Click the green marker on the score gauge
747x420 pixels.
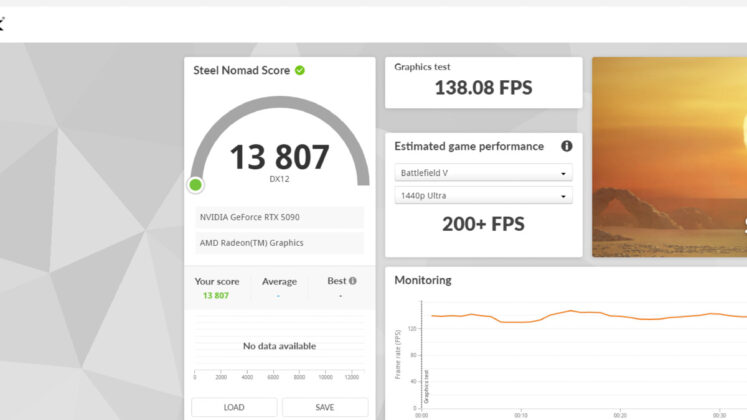[195, 185]
